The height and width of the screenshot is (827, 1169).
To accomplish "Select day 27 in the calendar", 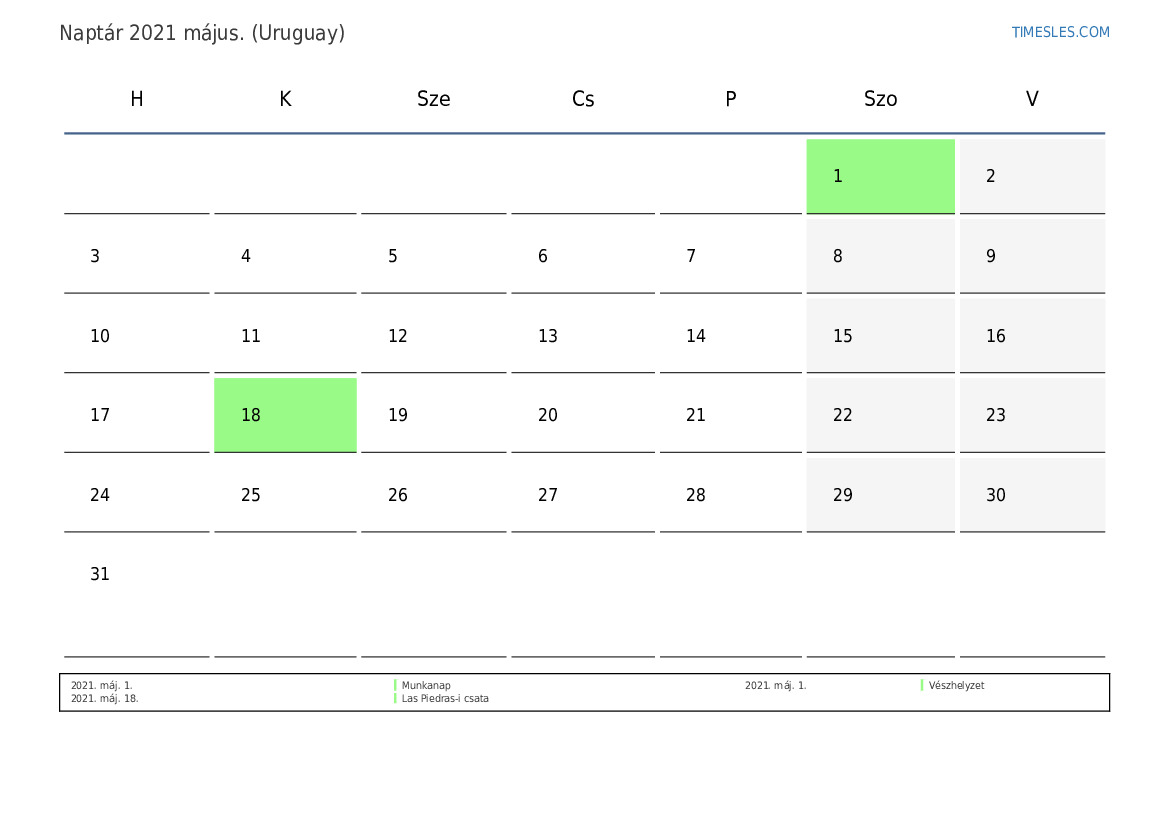I will [x=583, y=494].
